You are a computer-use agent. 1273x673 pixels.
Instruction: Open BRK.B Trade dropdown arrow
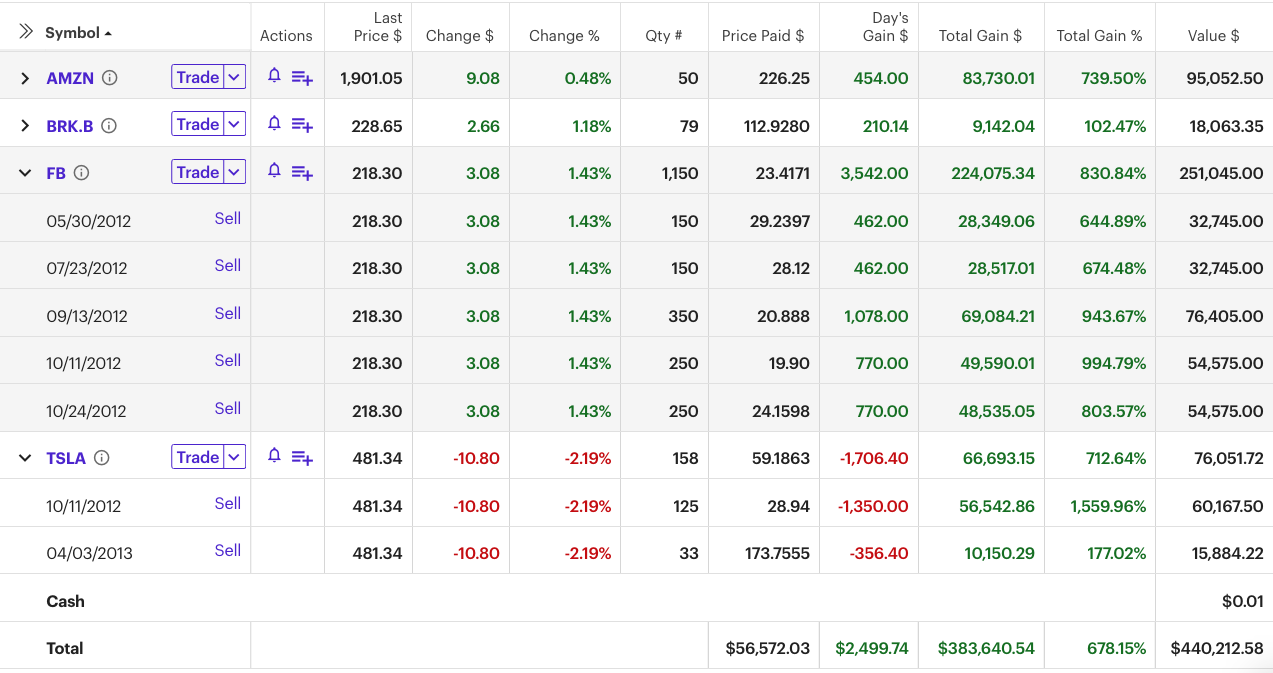click(x=234, y=124)
